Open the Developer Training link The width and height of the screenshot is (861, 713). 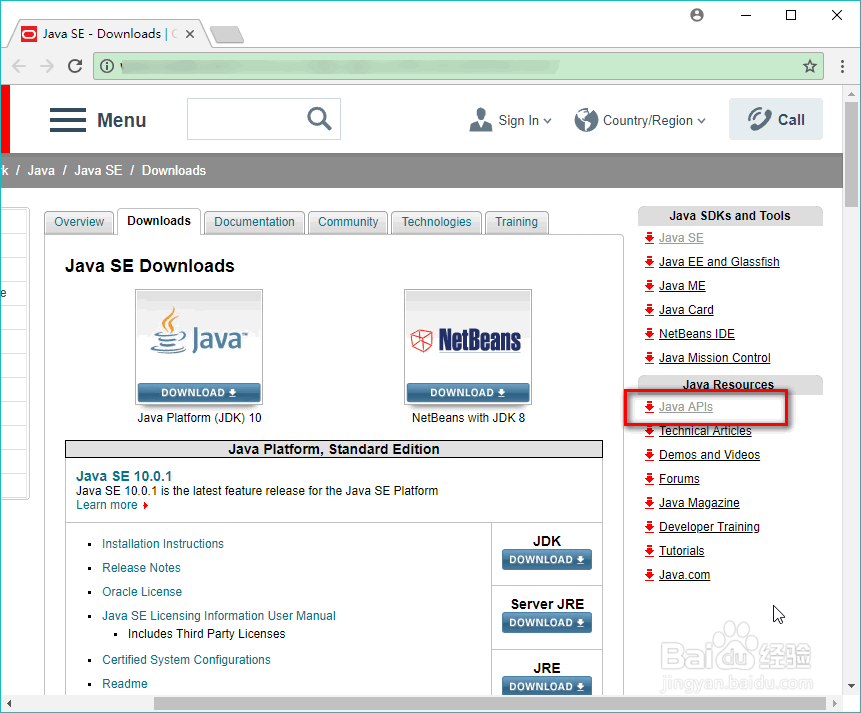709,527
